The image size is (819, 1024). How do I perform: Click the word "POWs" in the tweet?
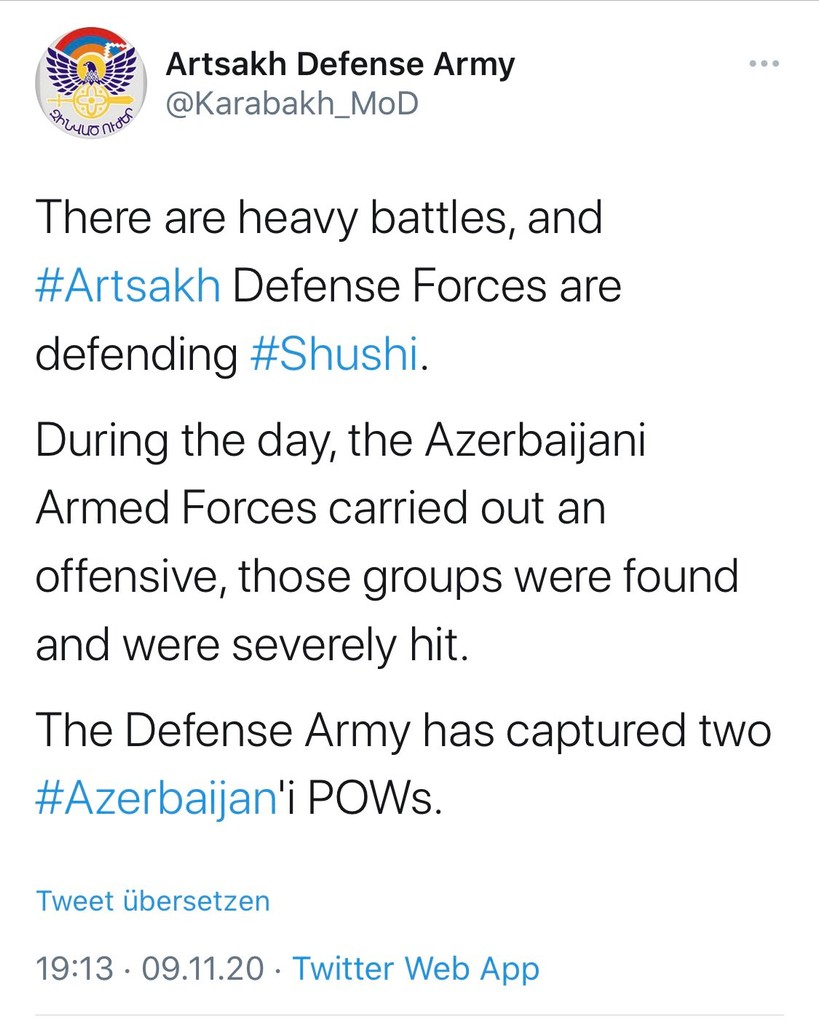pyautogui.click(x=378, y=801)
